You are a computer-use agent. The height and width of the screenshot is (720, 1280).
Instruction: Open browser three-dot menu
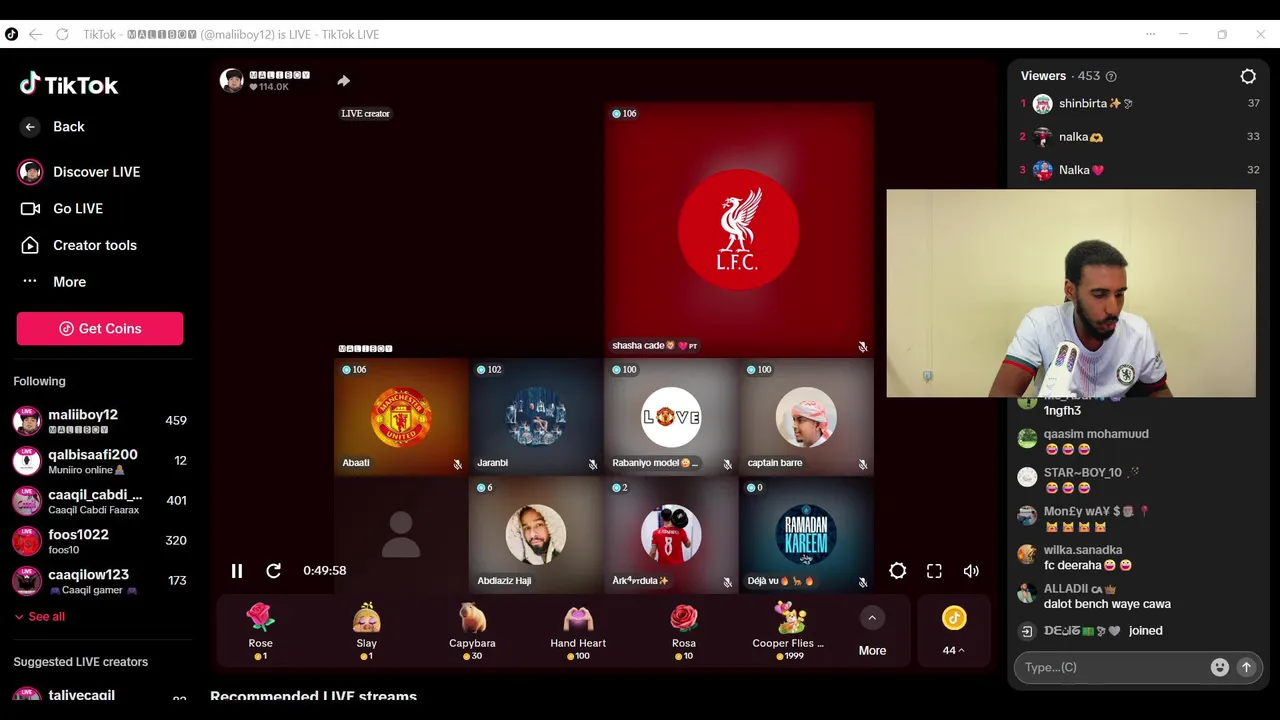point(1151,34)
